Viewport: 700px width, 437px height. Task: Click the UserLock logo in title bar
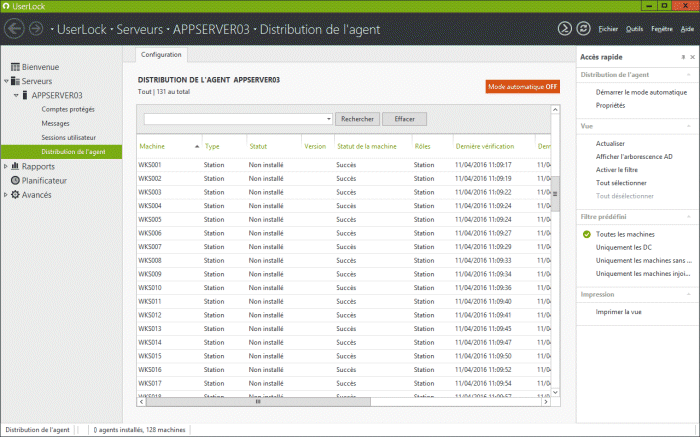coord(6,6)
